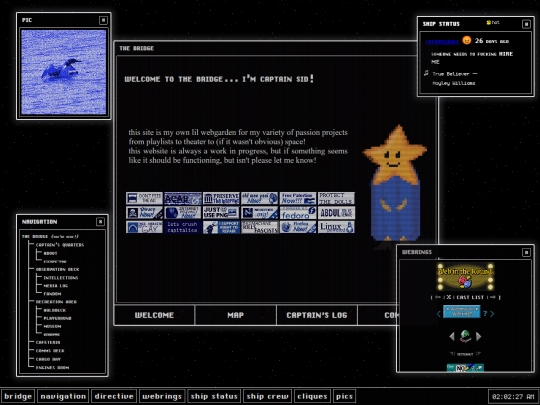Click the star-headed Captain Sid character
Viewport: 540px width, 405px height.
coord(395,184)
